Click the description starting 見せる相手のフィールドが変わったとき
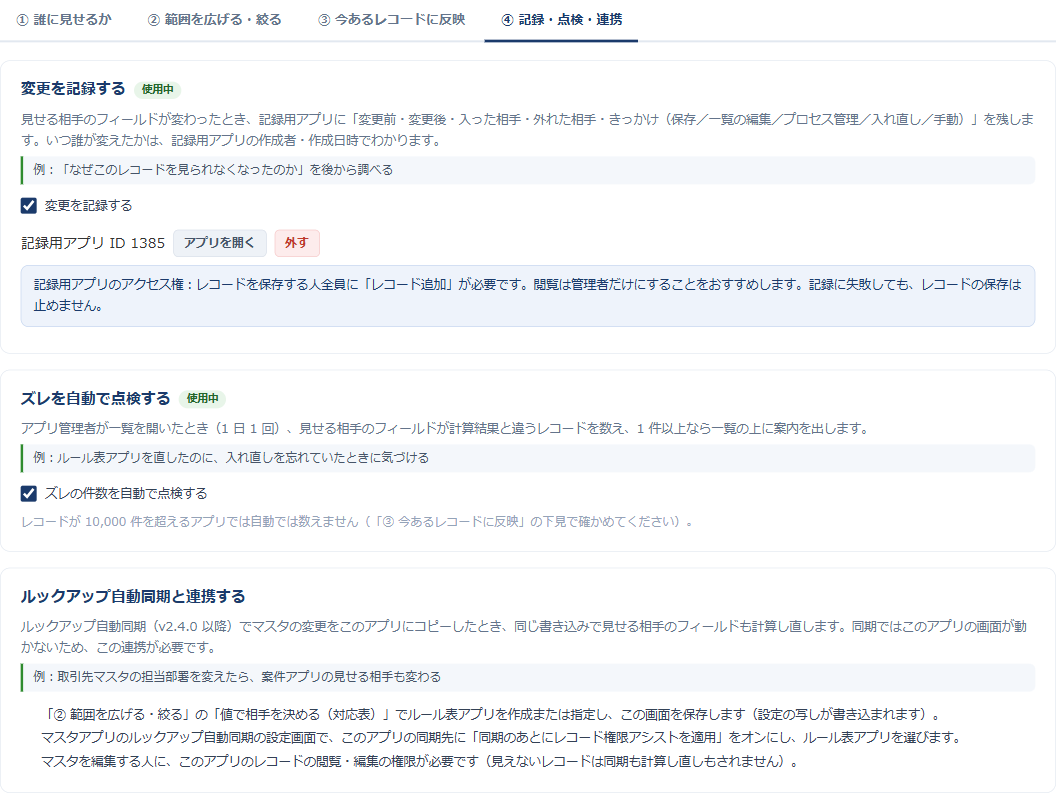This screenshot has height=805, width=1056. (528, 130)
